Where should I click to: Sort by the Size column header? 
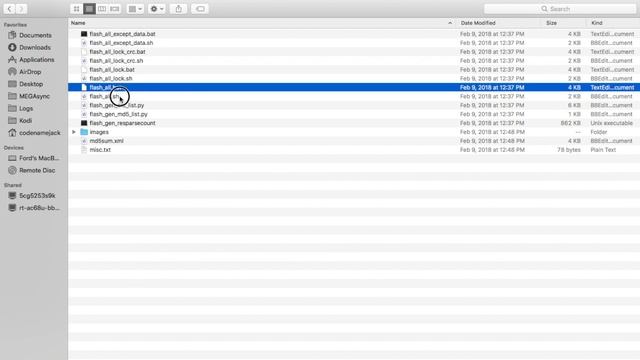[x=551, y=23]
